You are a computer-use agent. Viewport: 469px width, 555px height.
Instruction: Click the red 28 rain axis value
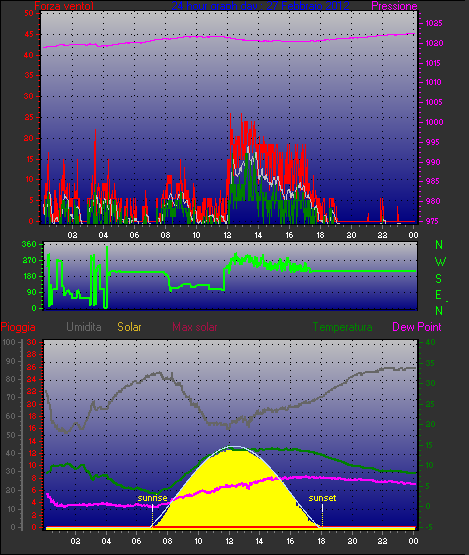(x=32, y=354)
